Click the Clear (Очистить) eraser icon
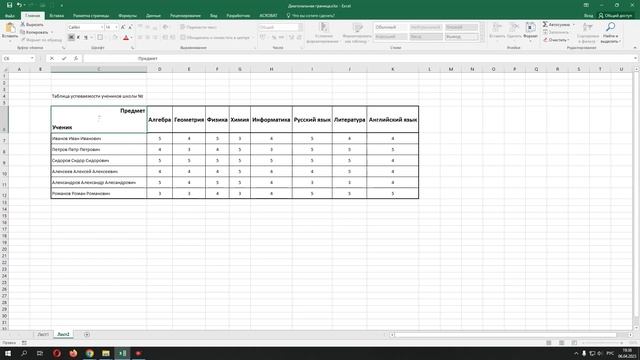 coord(545,40)
